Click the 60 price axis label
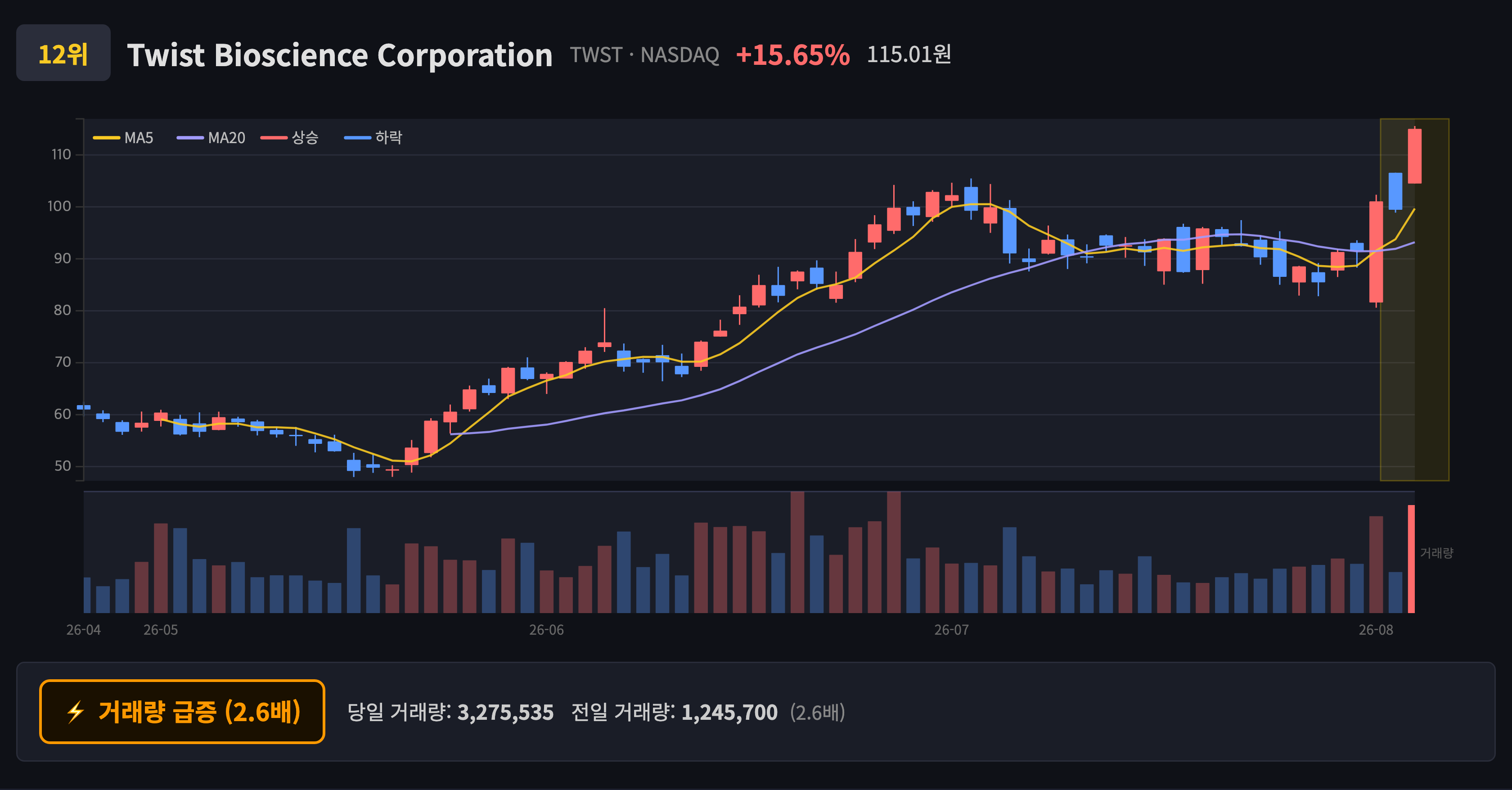This screenshot has width=1512, height=790. pos(62,414)
